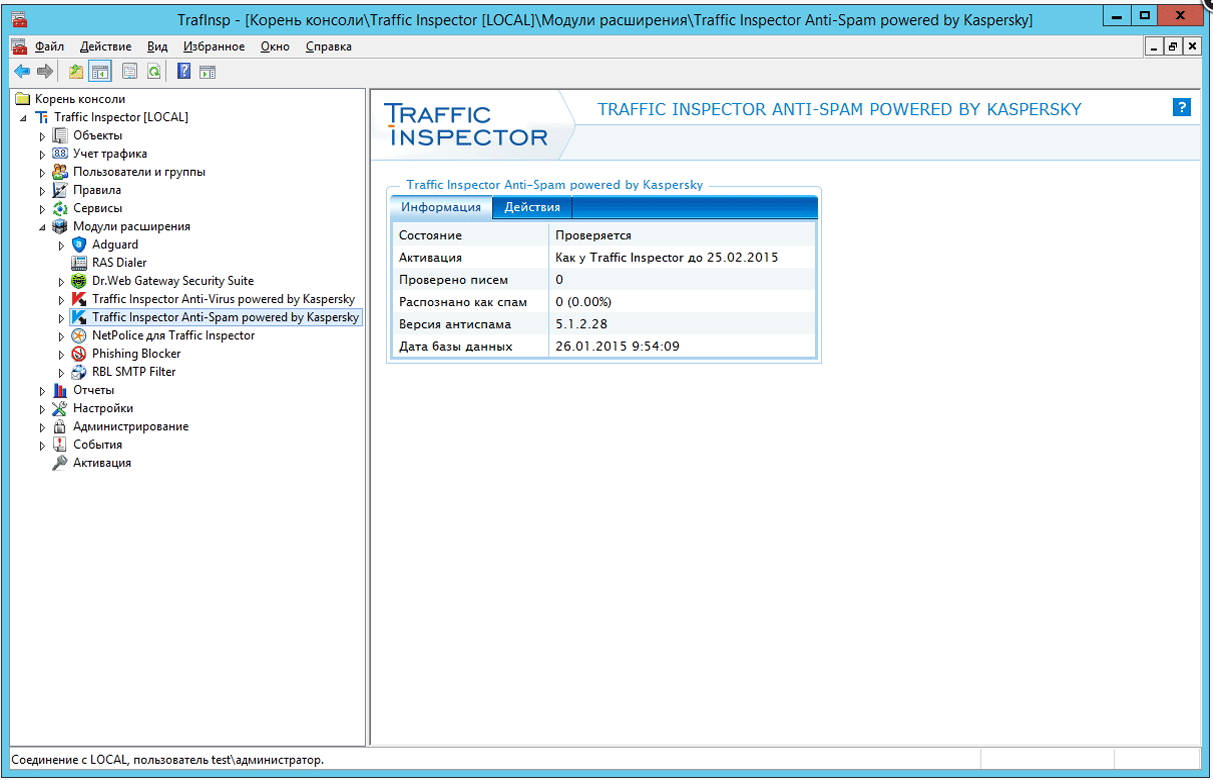Click the Help toolbar icon
Image resolution: width=1213 pixels, height=780 pixels.
184,71
